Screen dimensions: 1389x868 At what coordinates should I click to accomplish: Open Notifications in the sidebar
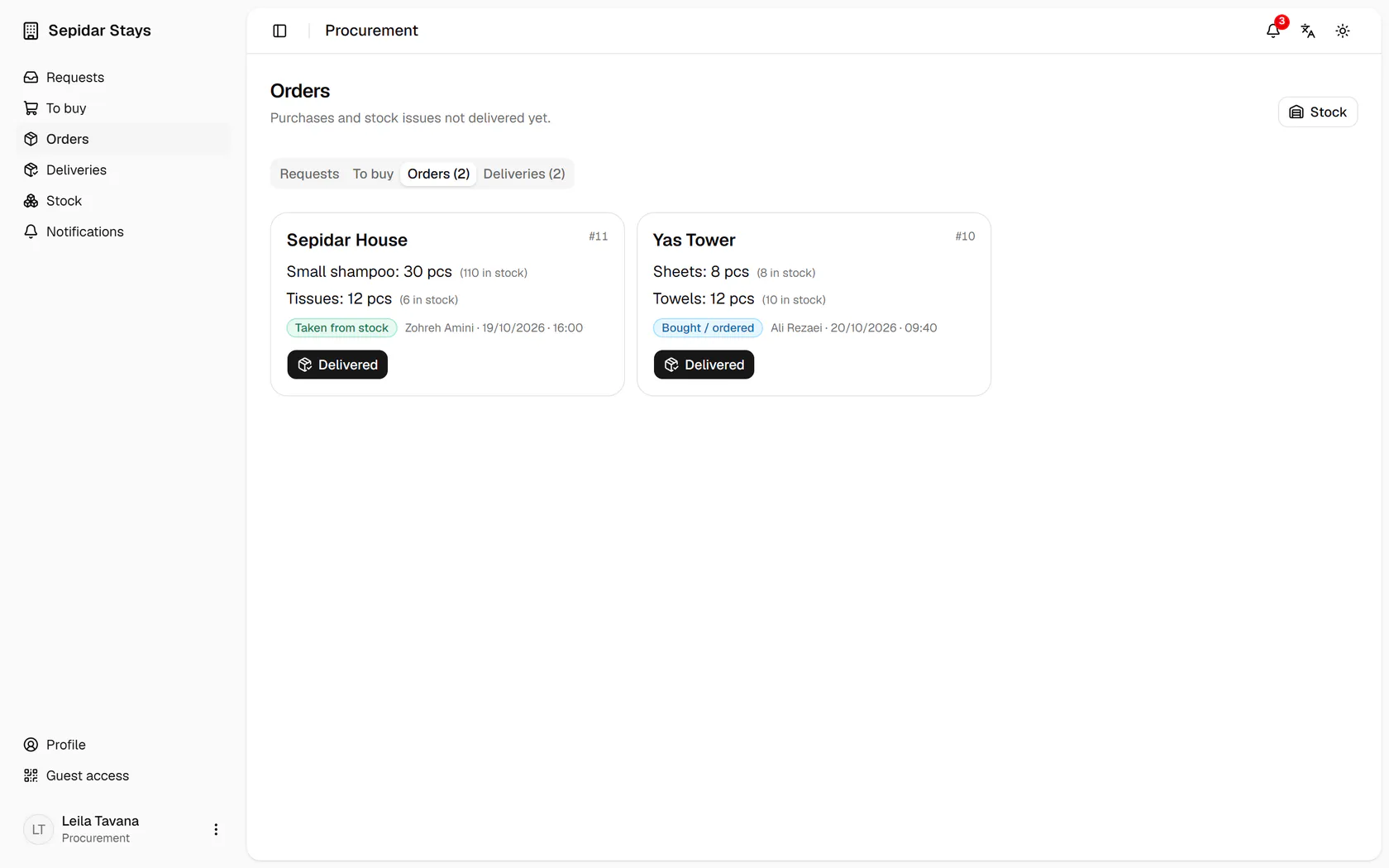coord(123,231)
